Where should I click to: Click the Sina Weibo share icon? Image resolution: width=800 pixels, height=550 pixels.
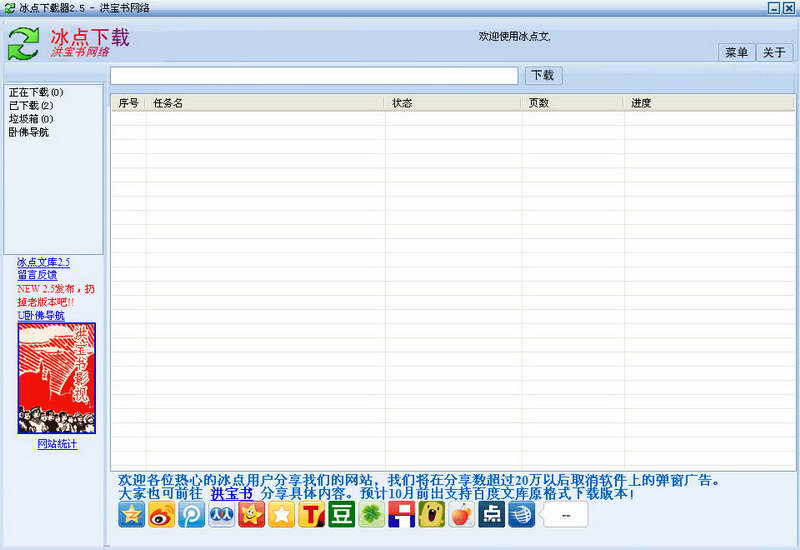(162, 514)
